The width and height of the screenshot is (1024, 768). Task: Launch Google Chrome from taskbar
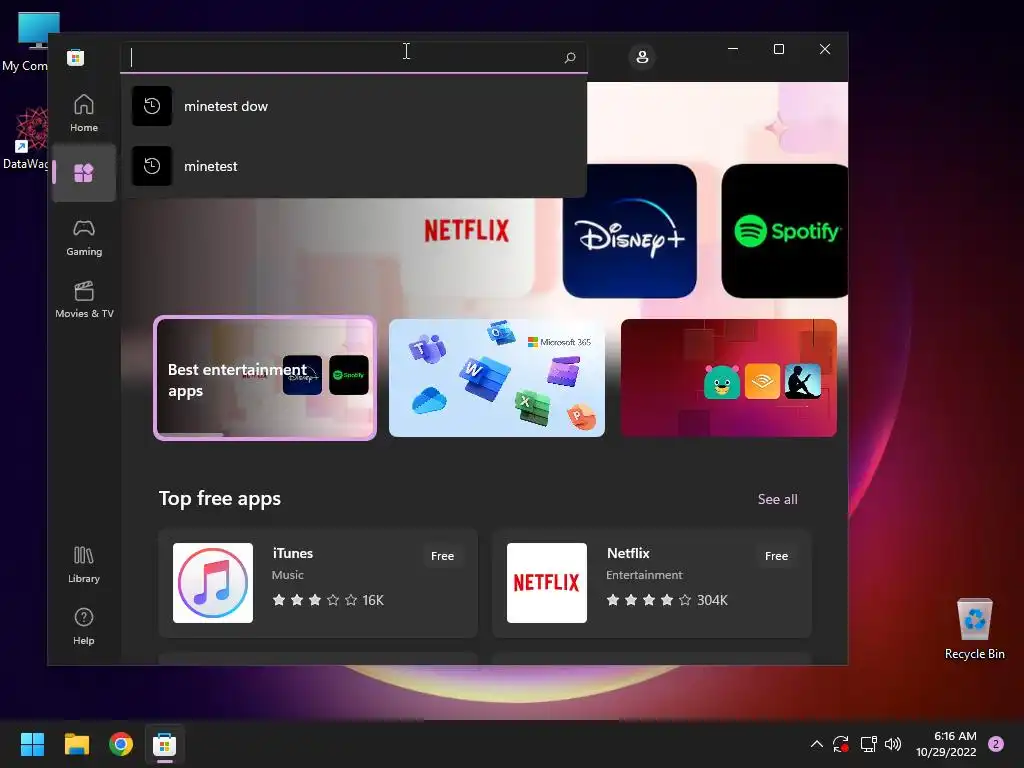point(121,744)
